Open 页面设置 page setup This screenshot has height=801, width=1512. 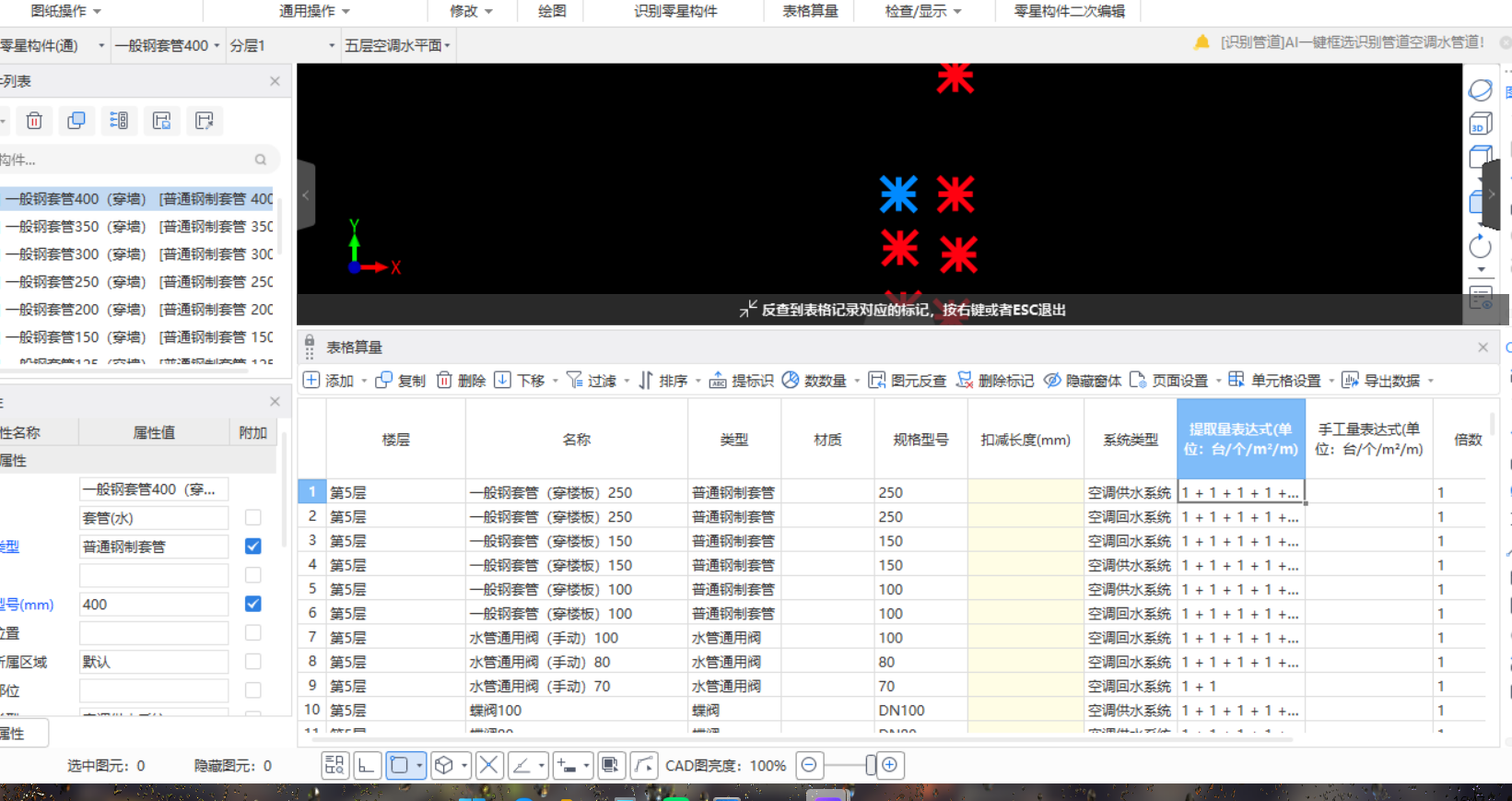click(x=1169, y=380)
